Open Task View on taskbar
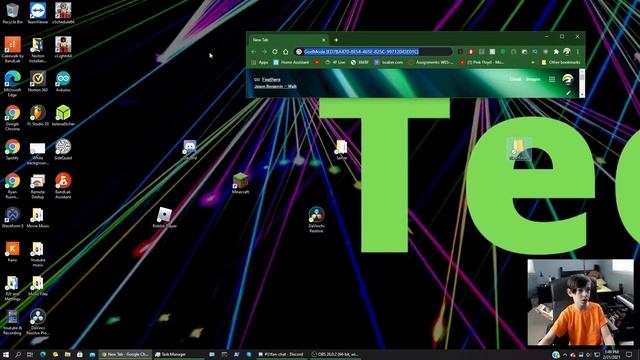 click(x=30, y=354)
